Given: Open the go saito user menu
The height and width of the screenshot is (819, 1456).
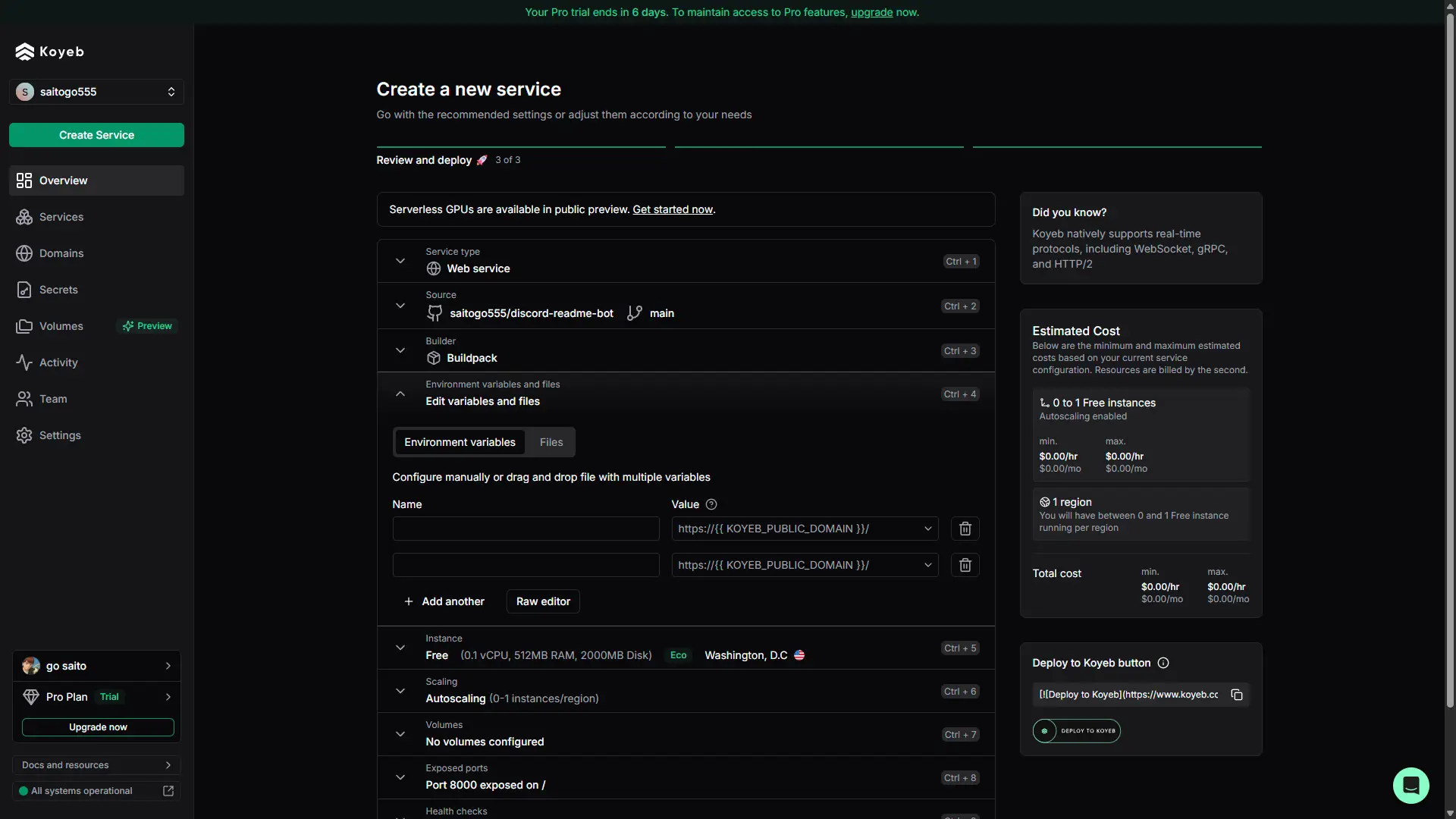Looking at the screenshot, I should tap(96, 666).
